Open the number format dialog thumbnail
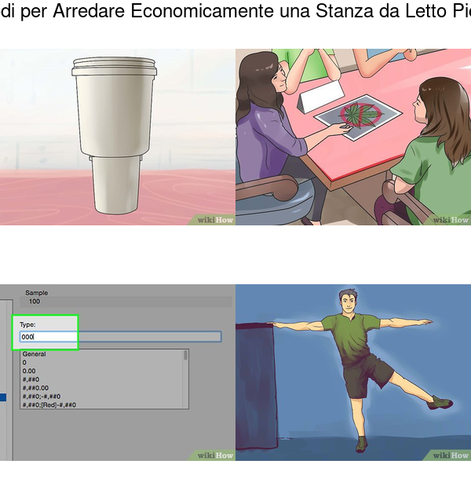 tap(117, 372)
